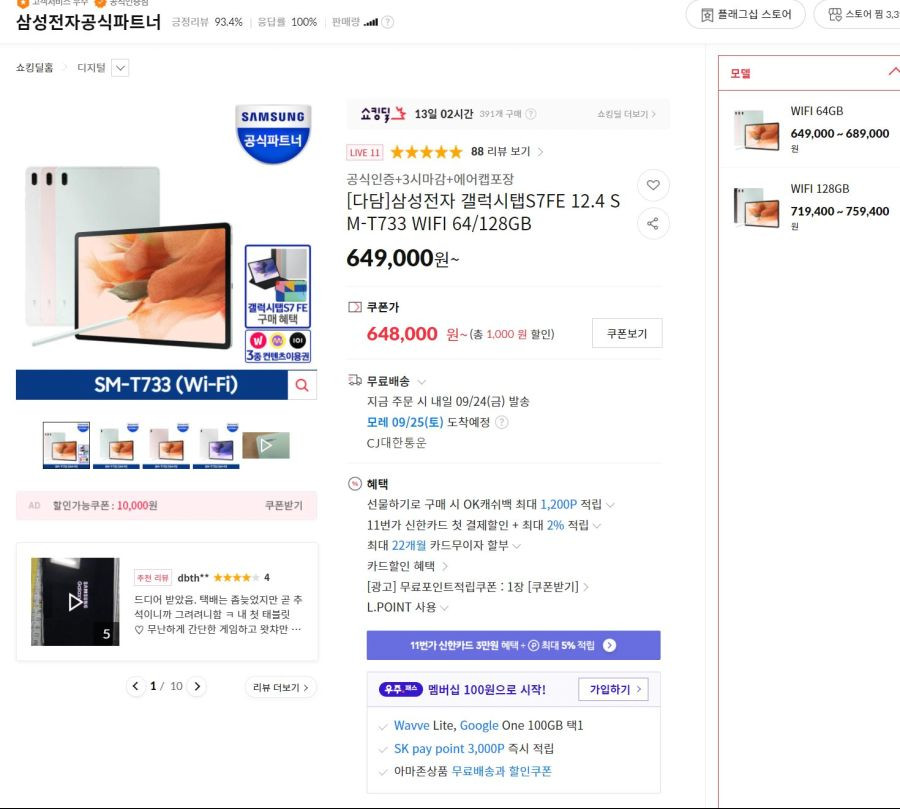900x809 pixels.
Task: Play the review video thumbnail
Action: pos(75,602)
